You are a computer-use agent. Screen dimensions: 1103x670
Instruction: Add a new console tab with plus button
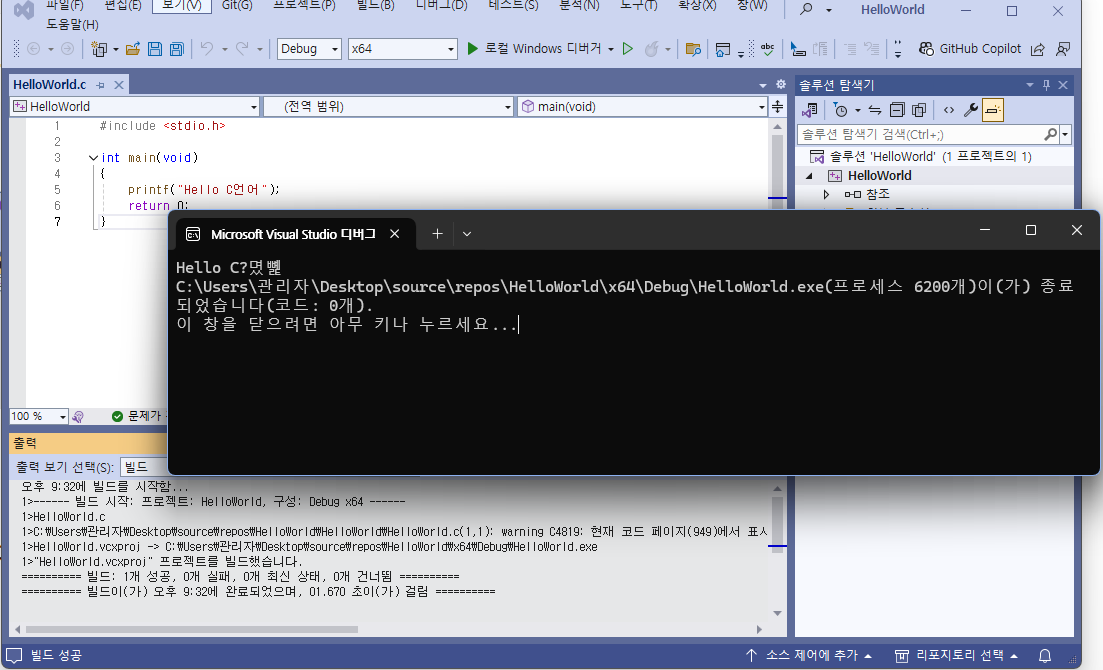click(x=437, y=234)
